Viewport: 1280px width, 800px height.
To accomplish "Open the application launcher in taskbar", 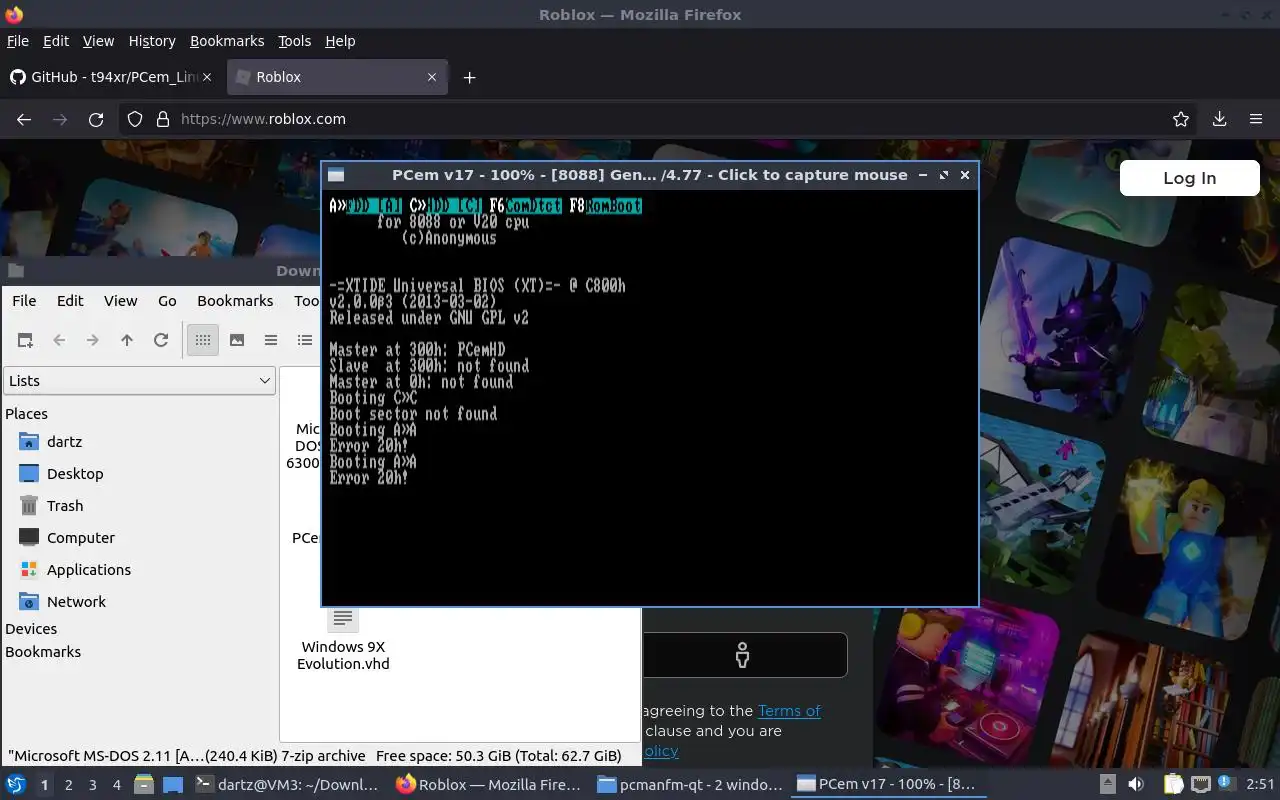I will pyautogui.click(x=16, y=784).
